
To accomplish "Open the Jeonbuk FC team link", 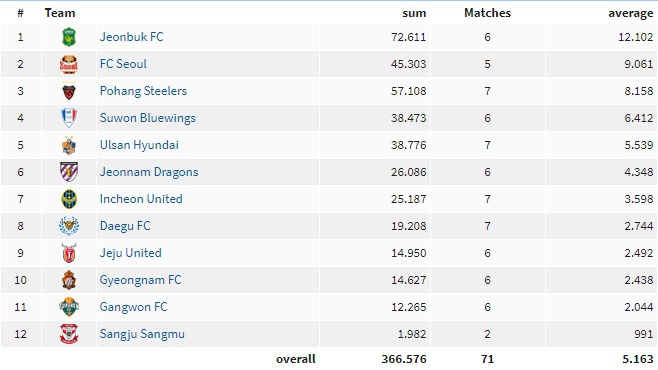I will click(x=131, y=37).
